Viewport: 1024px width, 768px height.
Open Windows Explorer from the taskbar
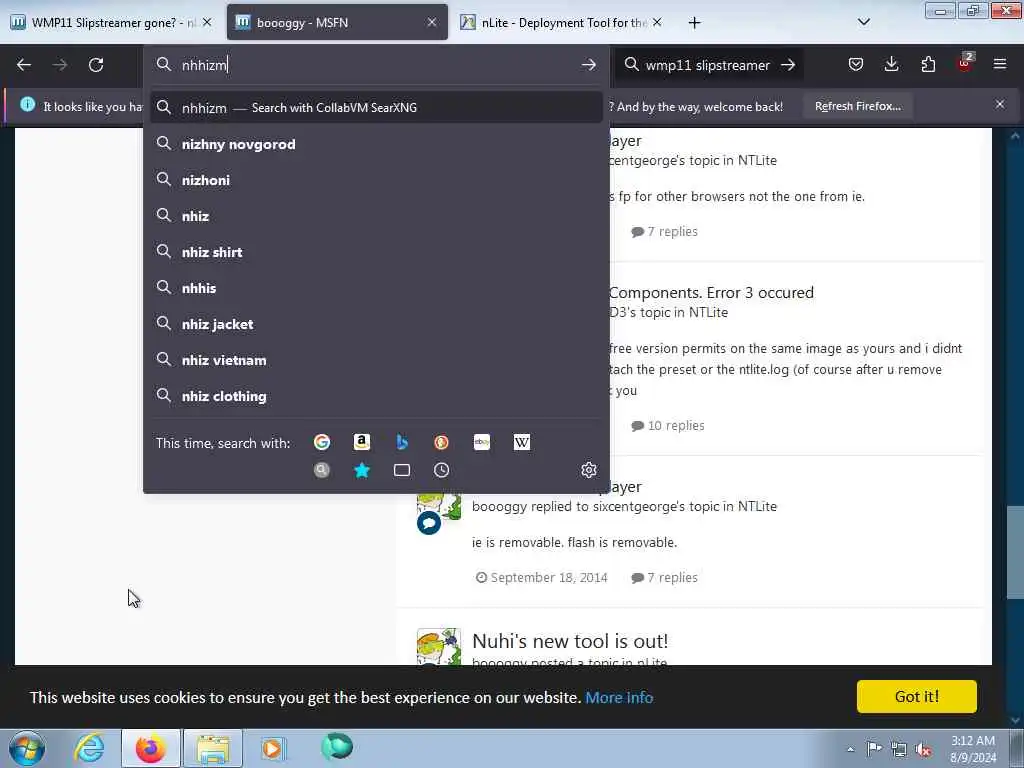(x=213, y=748)
